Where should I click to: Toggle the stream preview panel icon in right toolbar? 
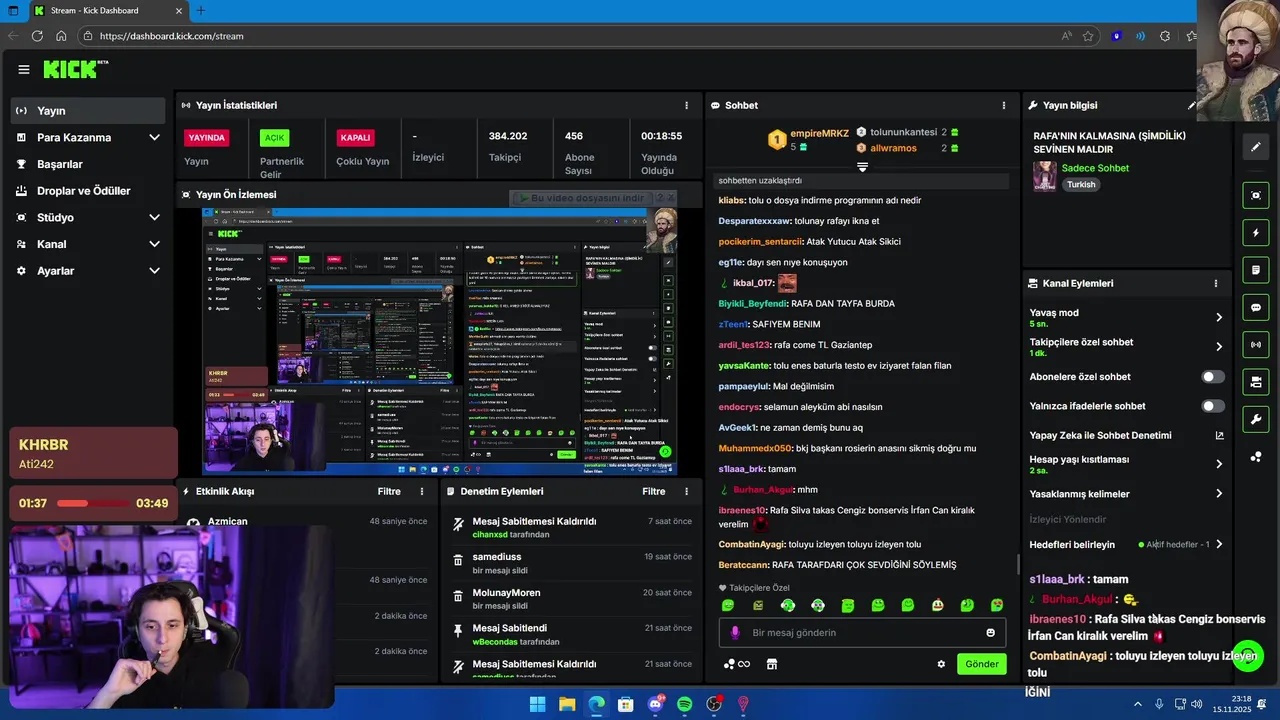[x=1256, y=195]
